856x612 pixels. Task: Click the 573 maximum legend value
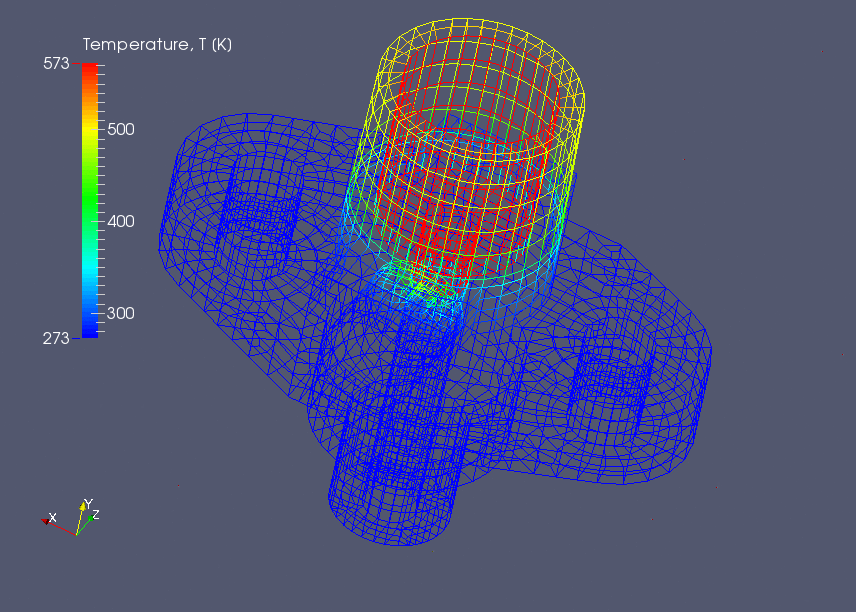point(56,64)
